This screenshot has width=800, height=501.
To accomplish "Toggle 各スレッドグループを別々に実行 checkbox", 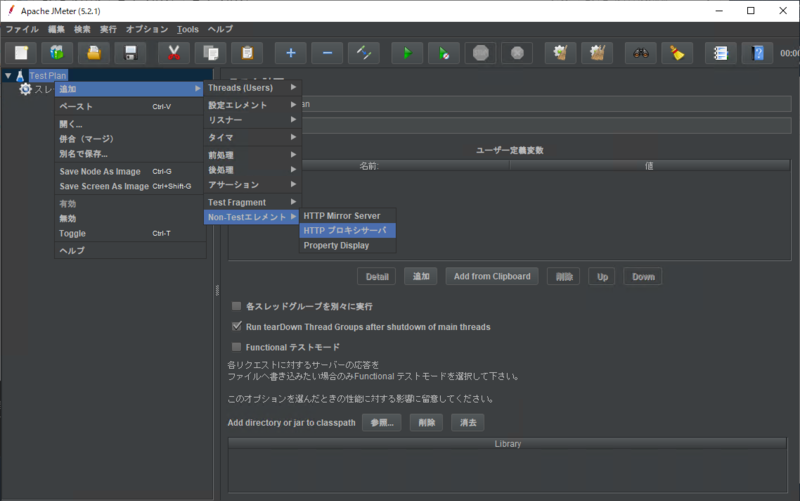I will point(236,306).
